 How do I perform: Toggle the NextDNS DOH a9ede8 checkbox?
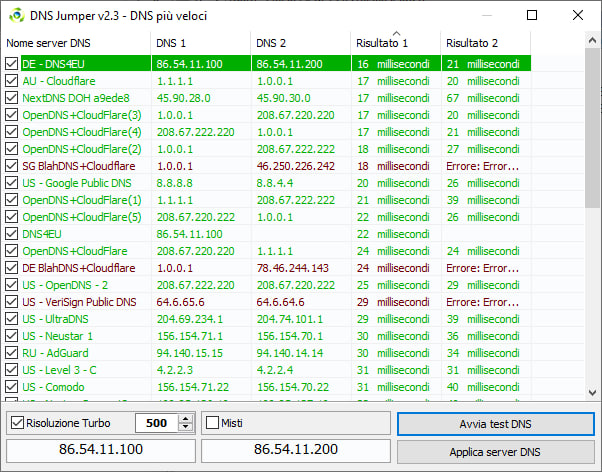12,98
